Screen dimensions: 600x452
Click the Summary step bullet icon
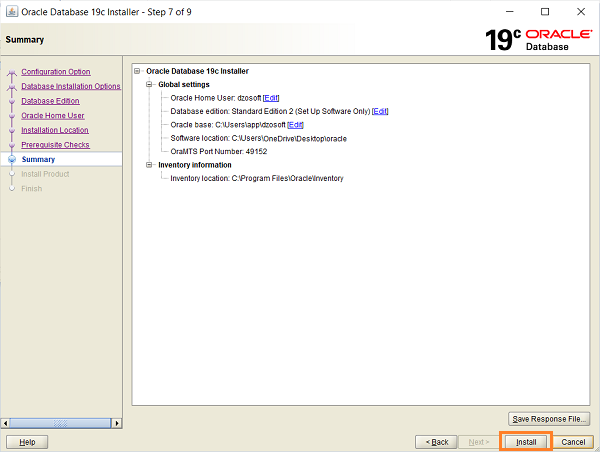coord(12,159)
